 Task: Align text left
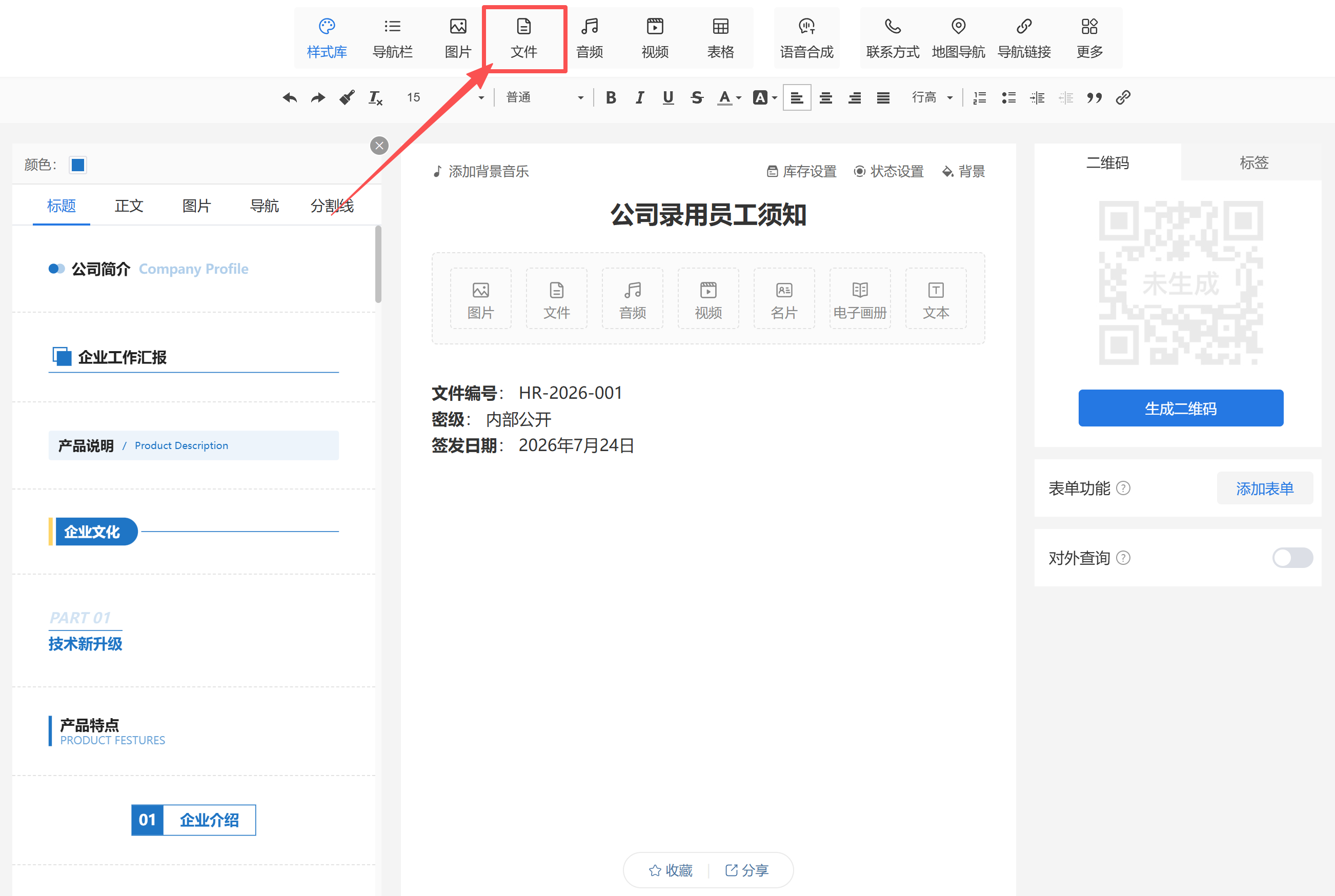click(x=797, y=98)
